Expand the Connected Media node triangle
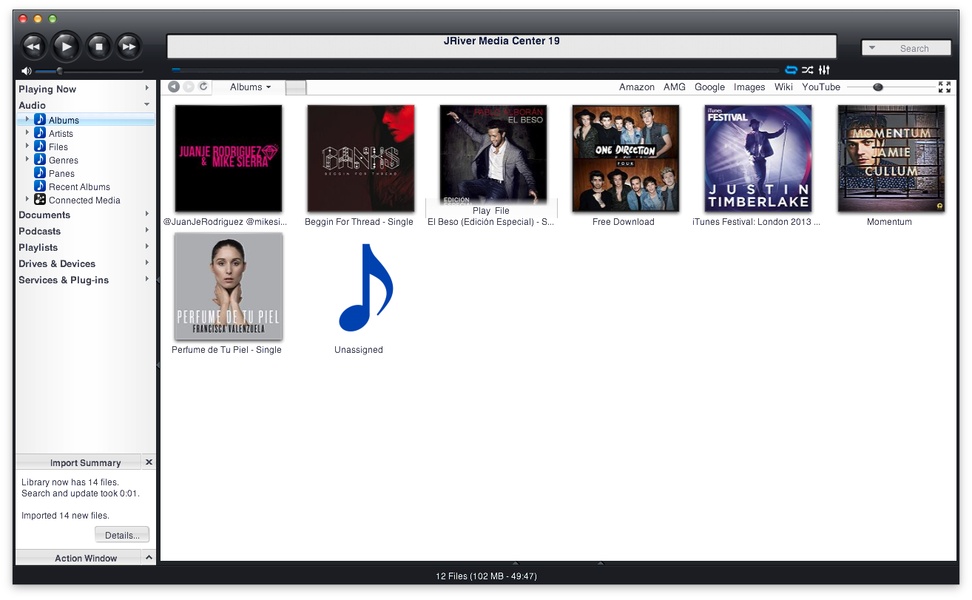 pos(27,199)
